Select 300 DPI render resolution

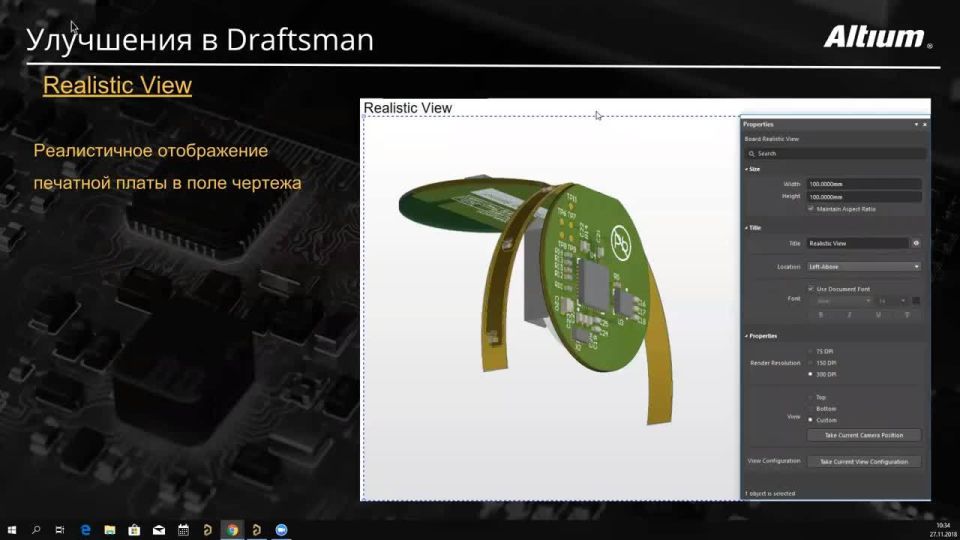(x=811, y=374)
